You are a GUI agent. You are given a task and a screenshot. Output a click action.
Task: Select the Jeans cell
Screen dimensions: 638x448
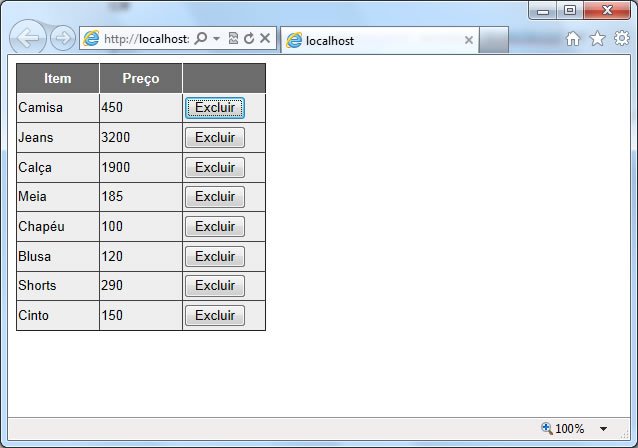coord(58,138)
